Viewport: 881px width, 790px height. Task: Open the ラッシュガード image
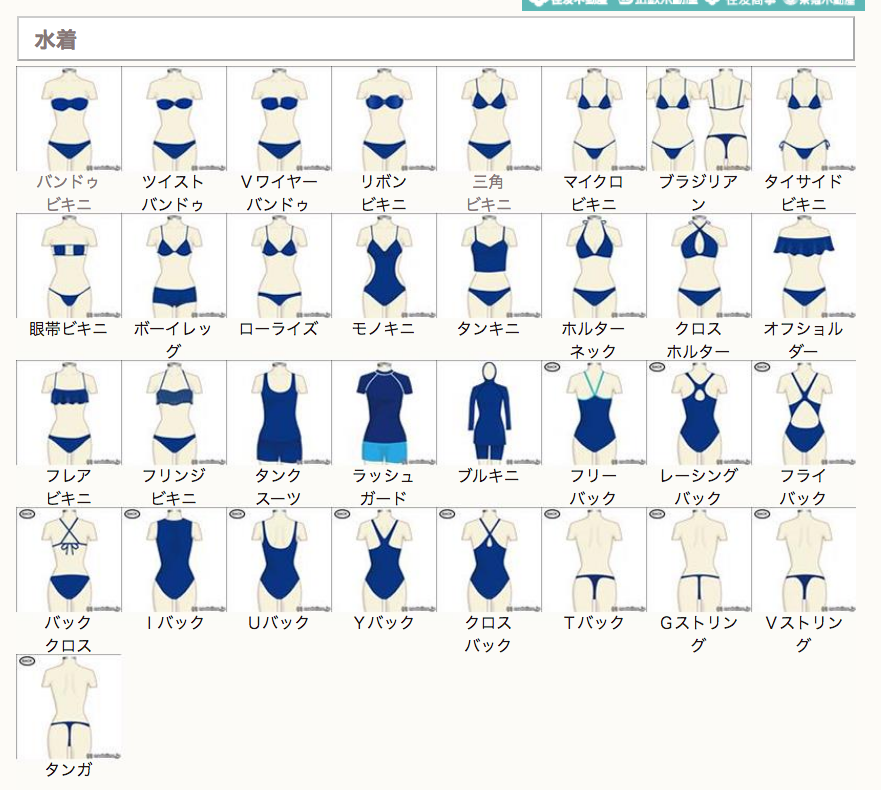[384, 413]
